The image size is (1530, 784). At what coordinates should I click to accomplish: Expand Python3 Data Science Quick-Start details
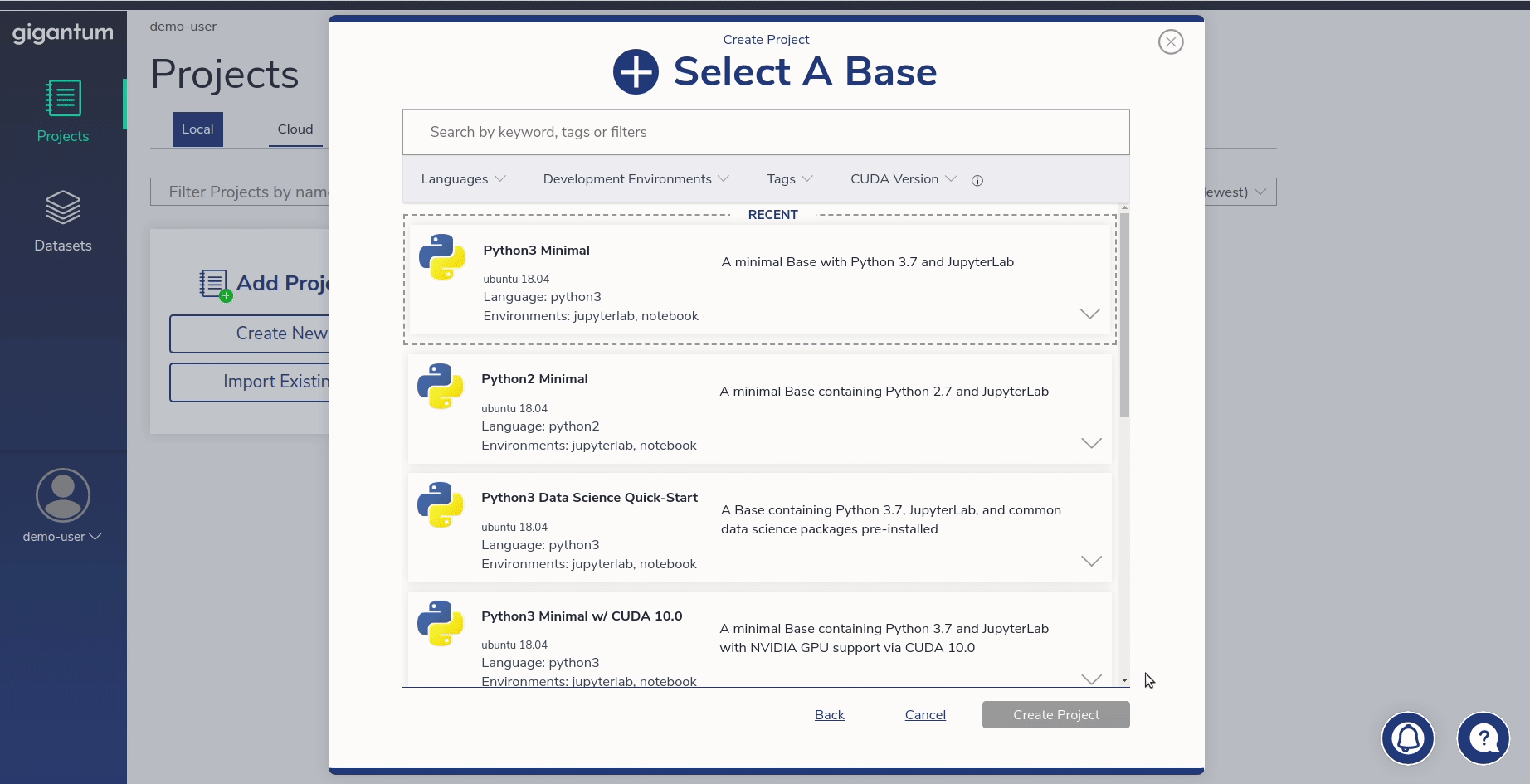point(1091,562)
